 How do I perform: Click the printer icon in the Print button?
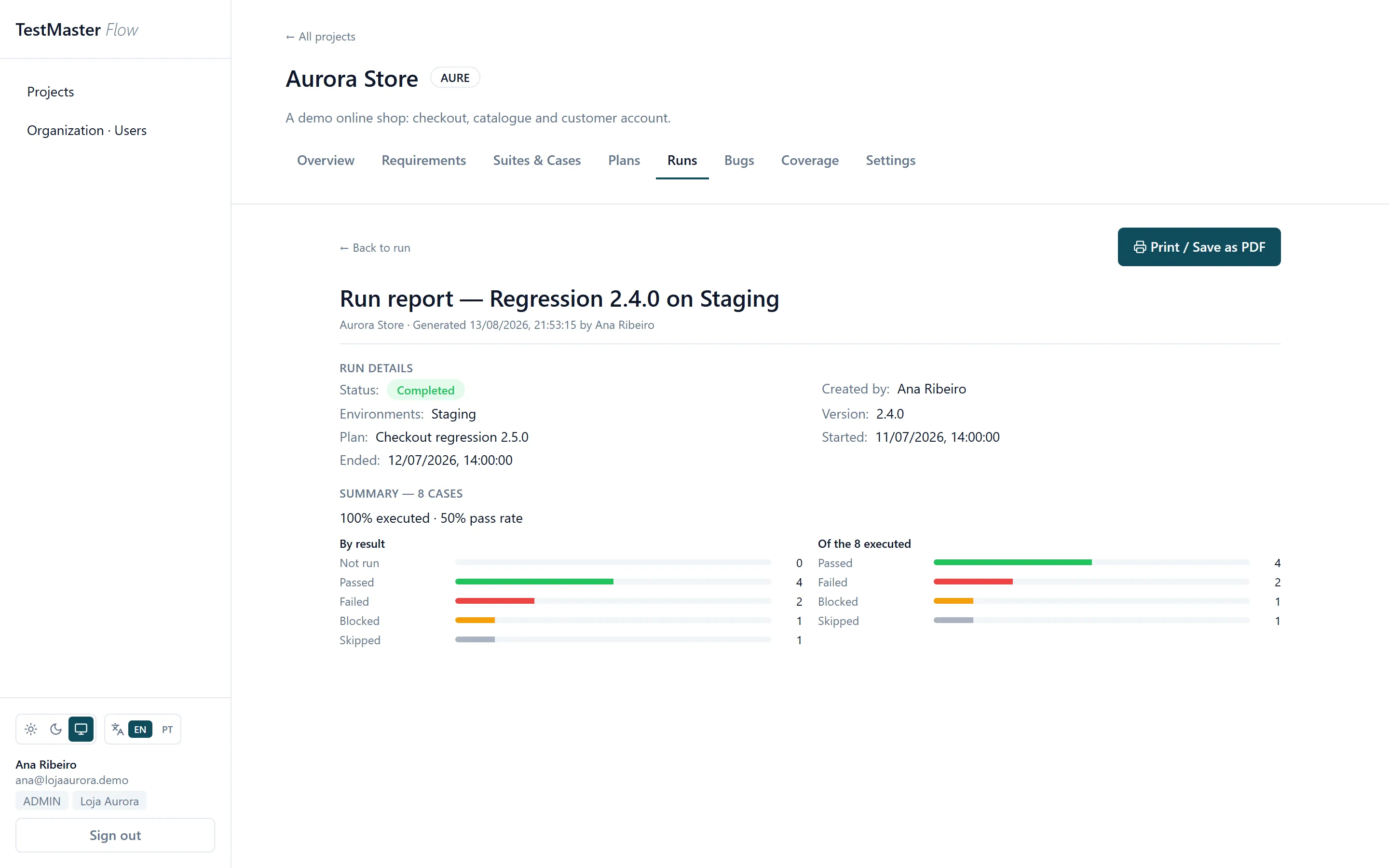pyautogui.click(x=1139, y=247)
